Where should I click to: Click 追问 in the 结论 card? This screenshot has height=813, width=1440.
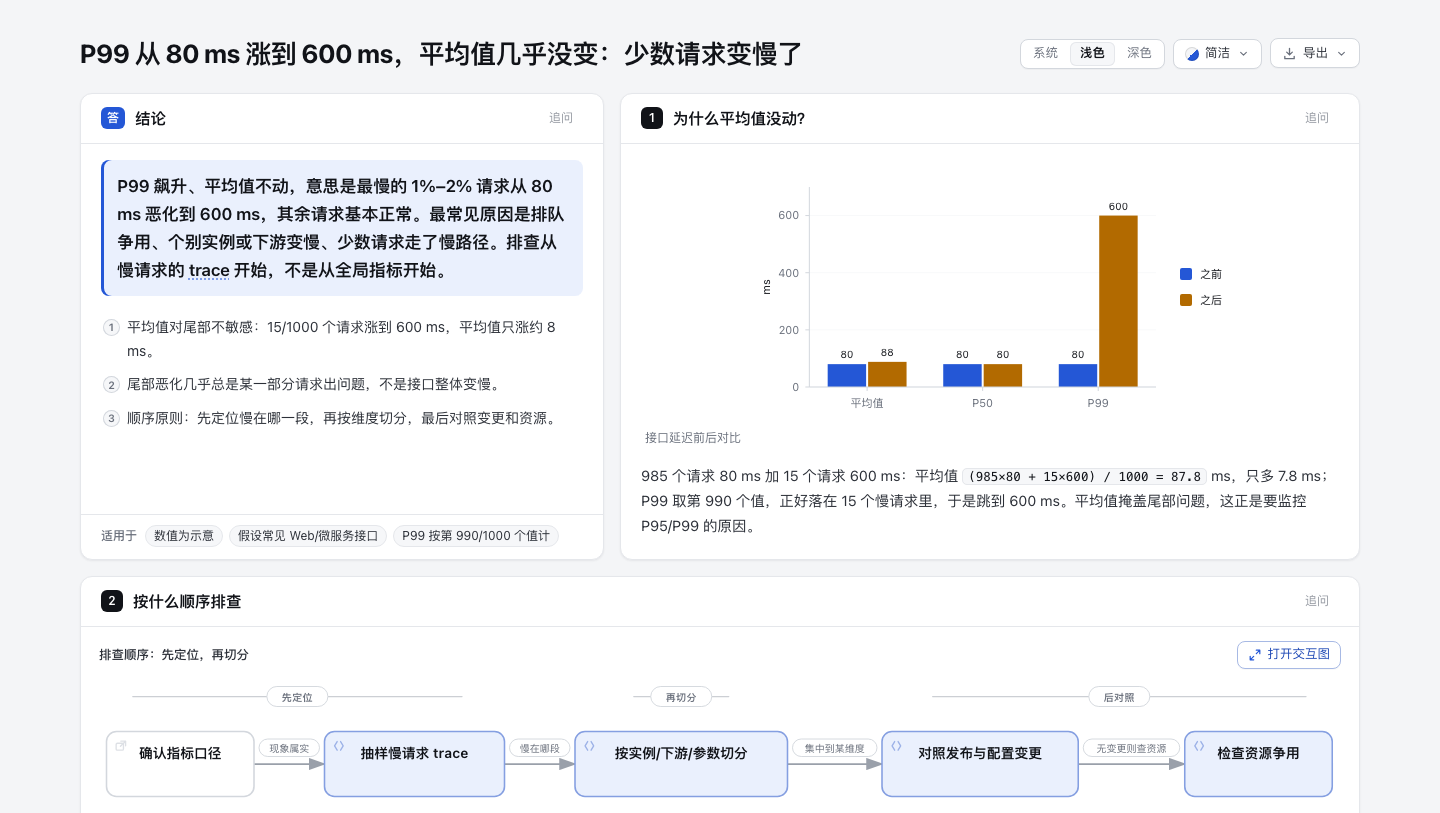coord(561,118)
